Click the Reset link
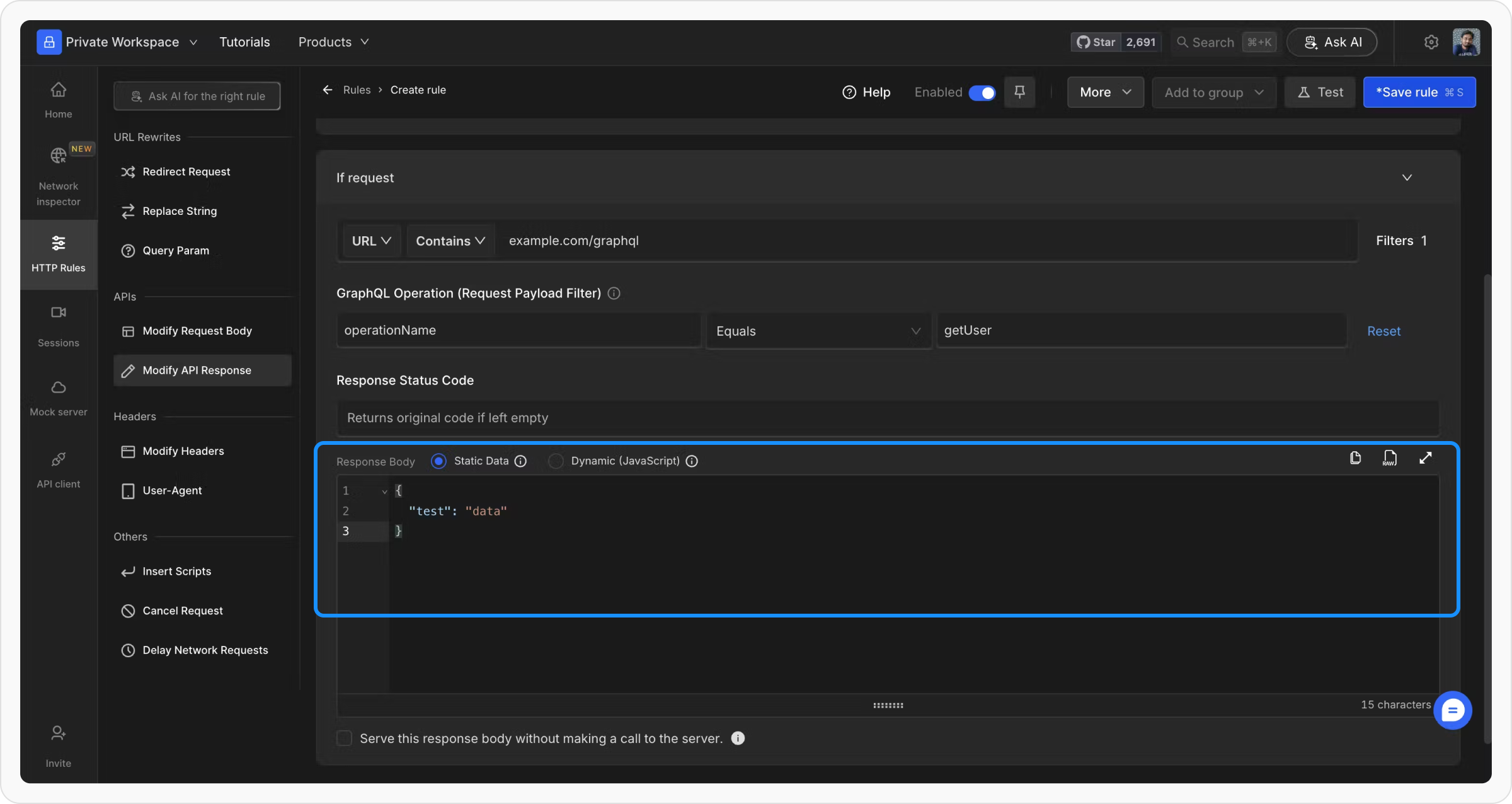Image resolution: width=1512 pixels, height=804 pixels. (1383, 331)
